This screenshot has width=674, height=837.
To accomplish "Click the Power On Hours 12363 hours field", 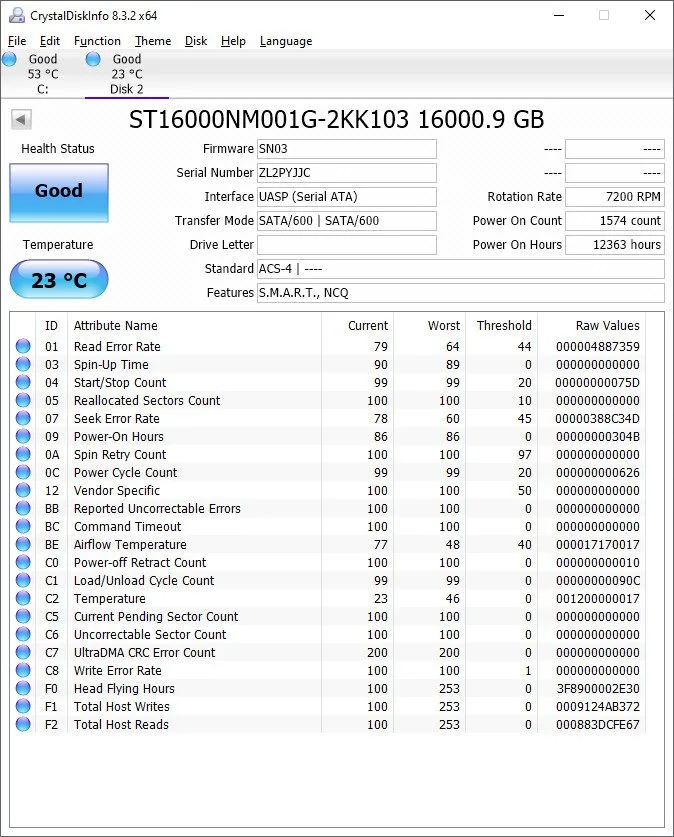I will click(615, 245).
